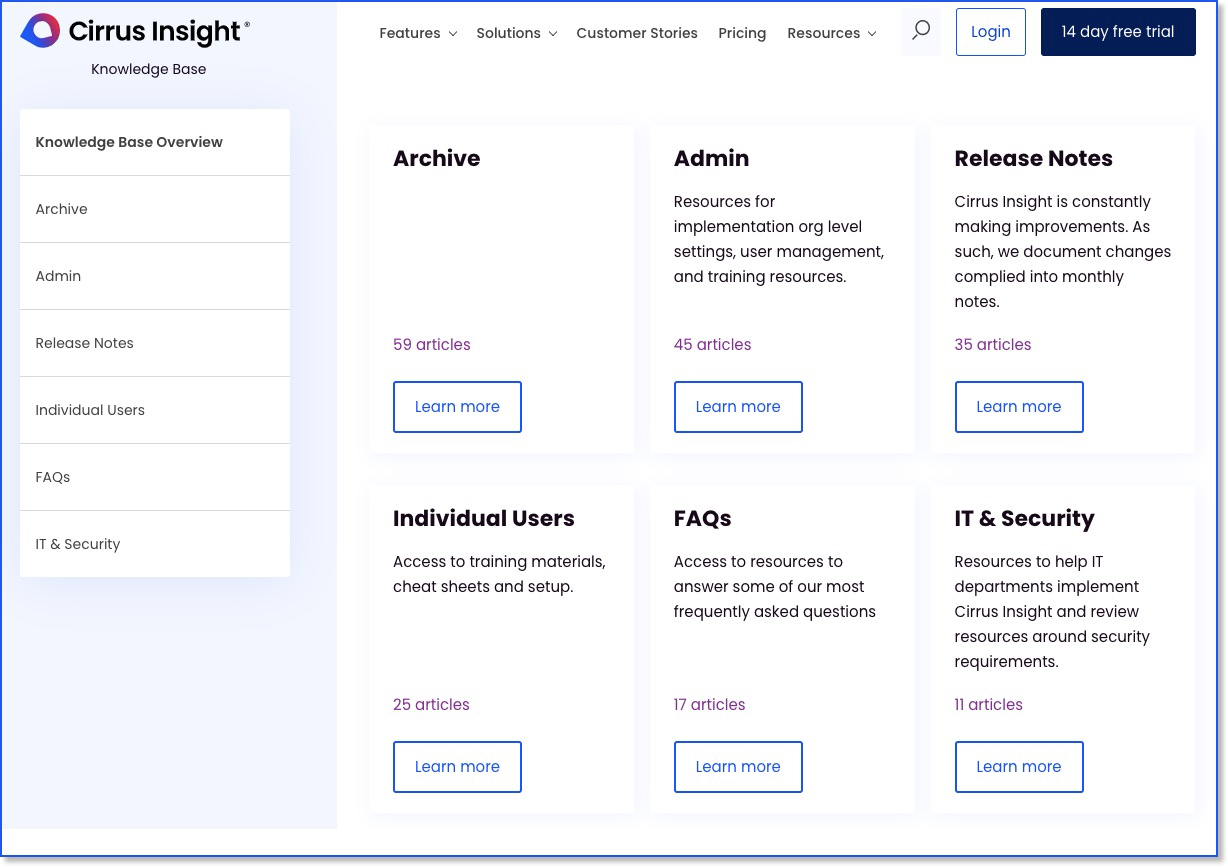Click Learn more on Admin card
This screenshot has width=1228, height=867.
[738, 407]
